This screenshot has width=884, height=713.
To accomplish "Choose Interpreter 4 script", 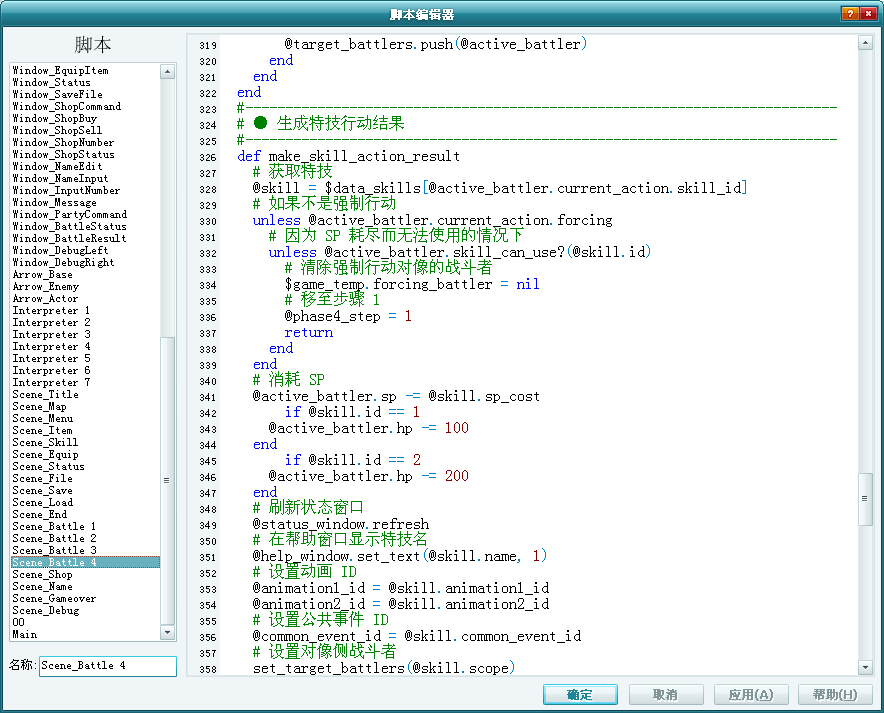I will tap(51, 347).
